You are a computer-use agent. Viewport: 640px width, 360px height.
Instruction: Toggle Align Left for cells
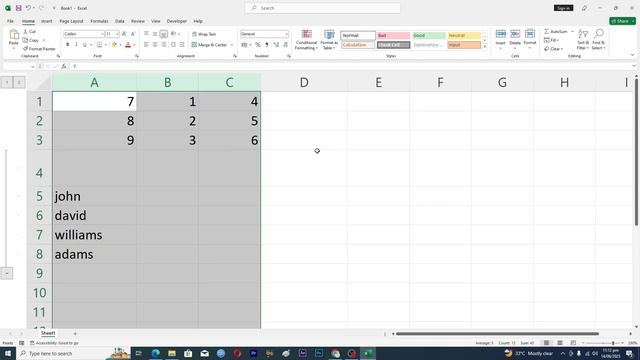pos(146,45)
